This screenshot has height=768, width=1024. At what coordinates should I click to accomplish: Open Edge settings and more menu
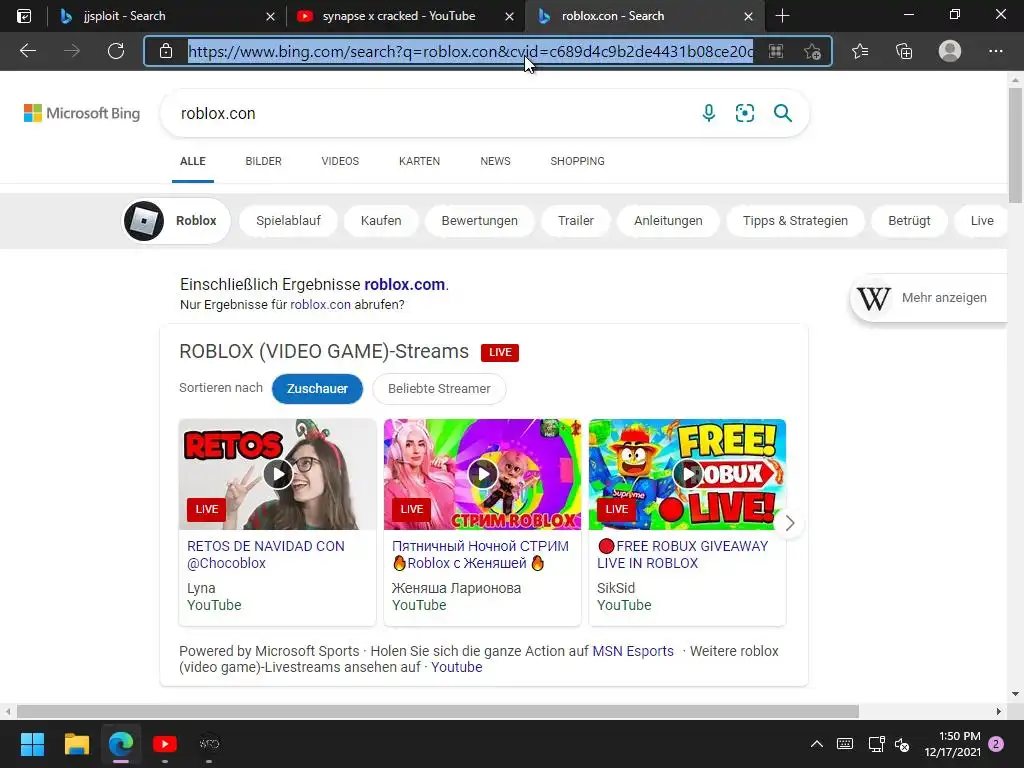995,51
